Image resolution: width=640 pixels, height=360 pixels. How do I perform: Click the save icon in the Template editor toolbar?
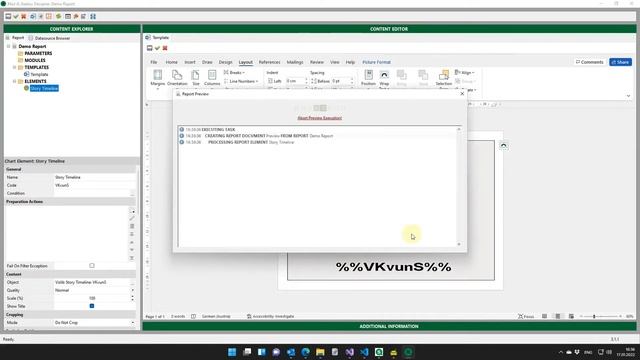[149, 48]
